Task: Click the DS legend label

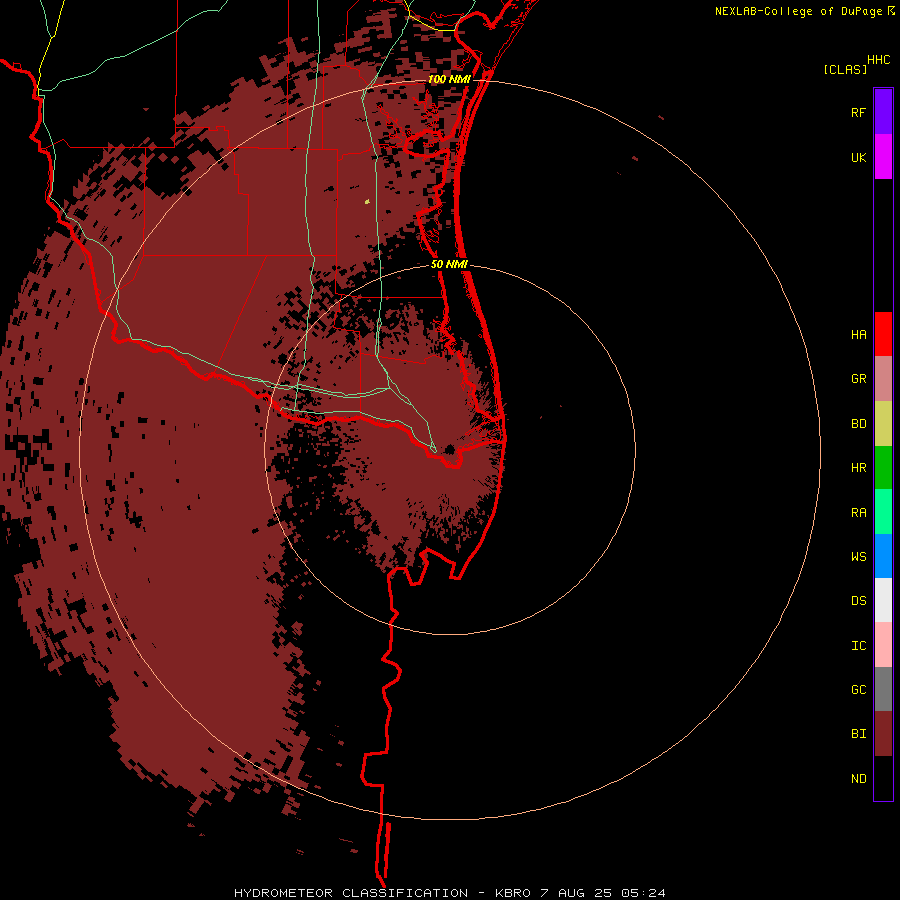Action: coord(858,601)
